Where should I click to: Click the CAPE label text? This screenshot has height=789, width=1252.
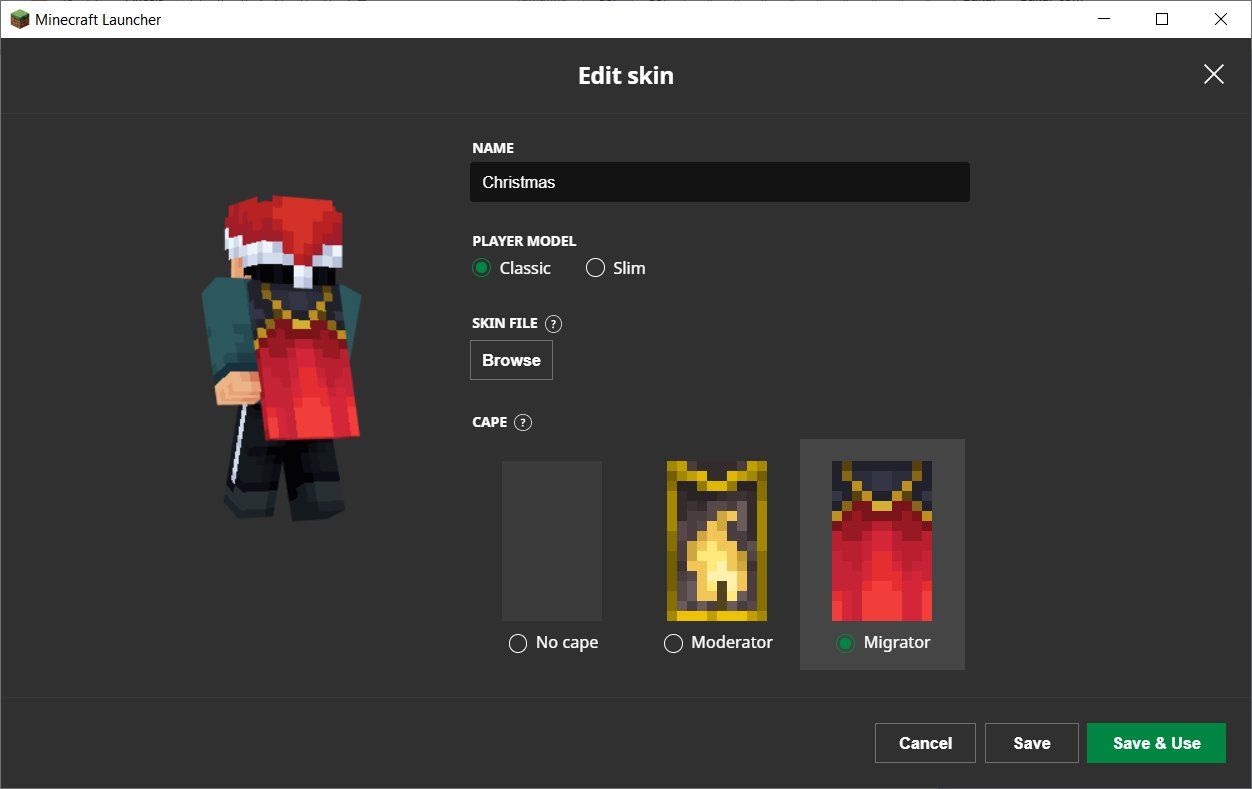click(490, 422)
